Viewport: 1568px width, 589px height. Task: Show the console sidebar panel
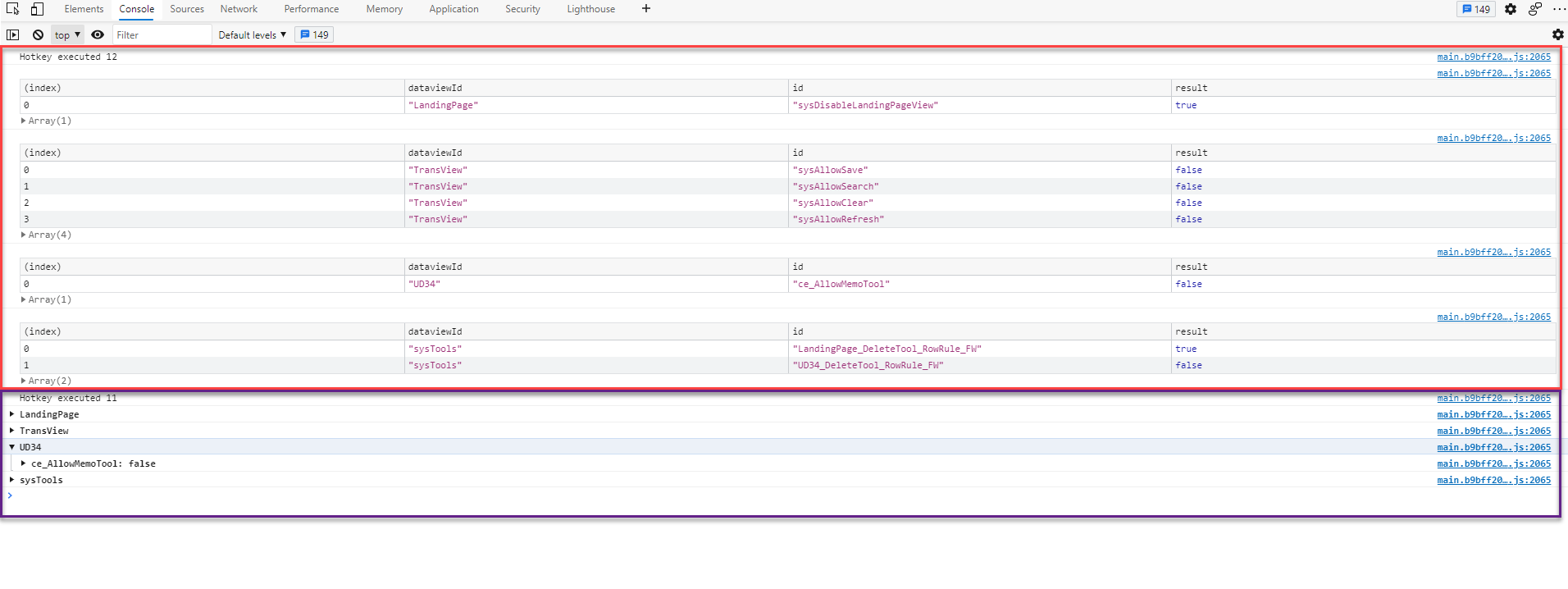[x=12, y=34]
